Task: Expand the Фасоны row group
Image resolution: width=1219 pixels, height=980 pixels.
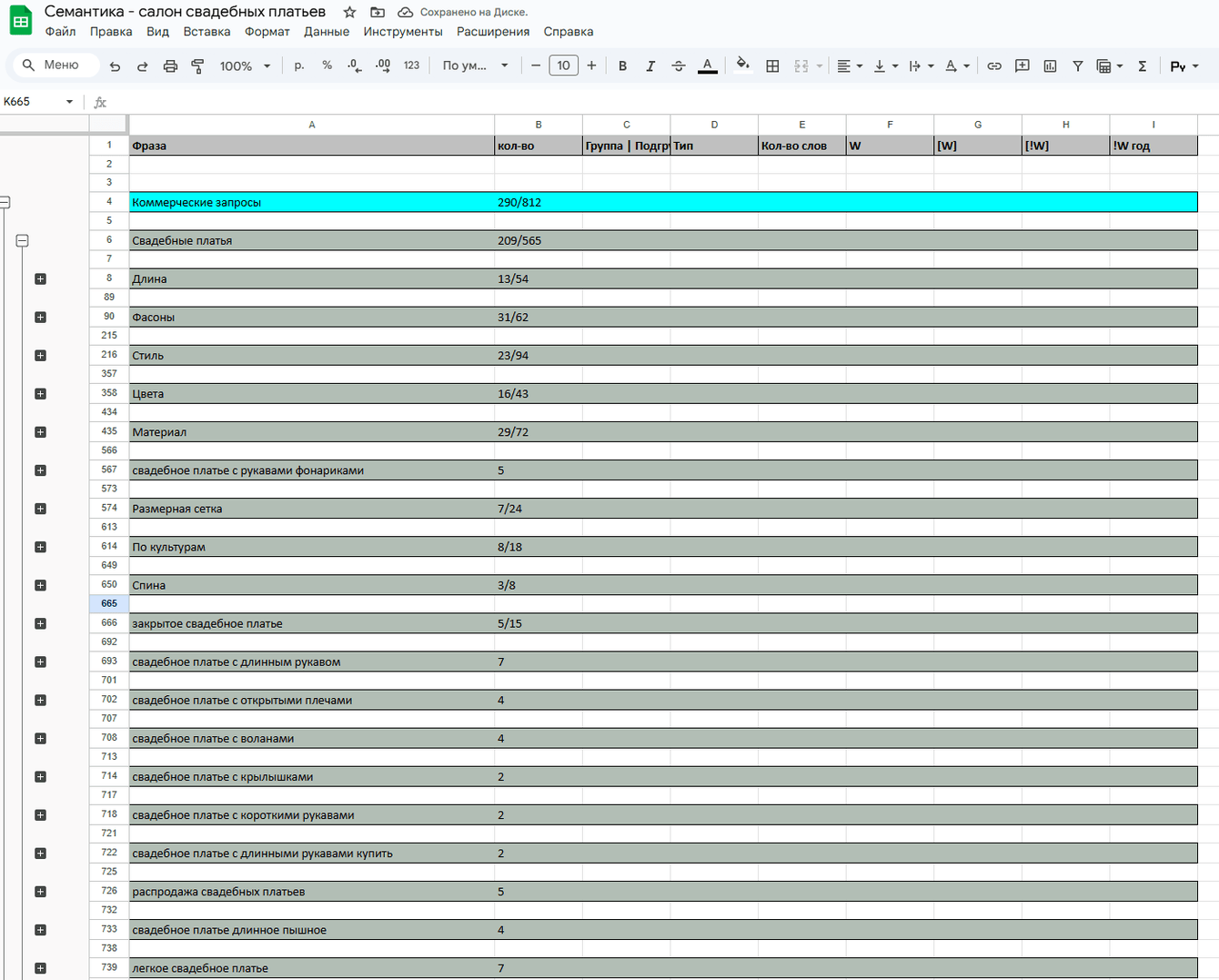Action: (40, 317)
